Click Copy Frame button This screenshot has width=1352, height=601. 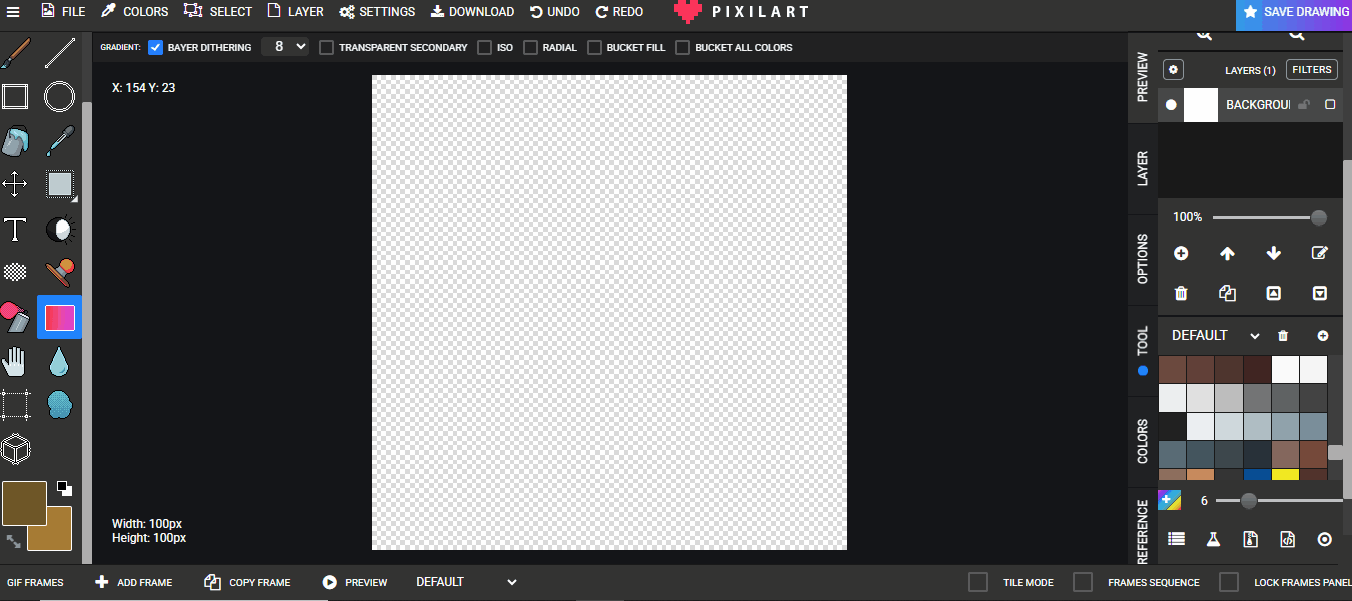coord(247,582)
